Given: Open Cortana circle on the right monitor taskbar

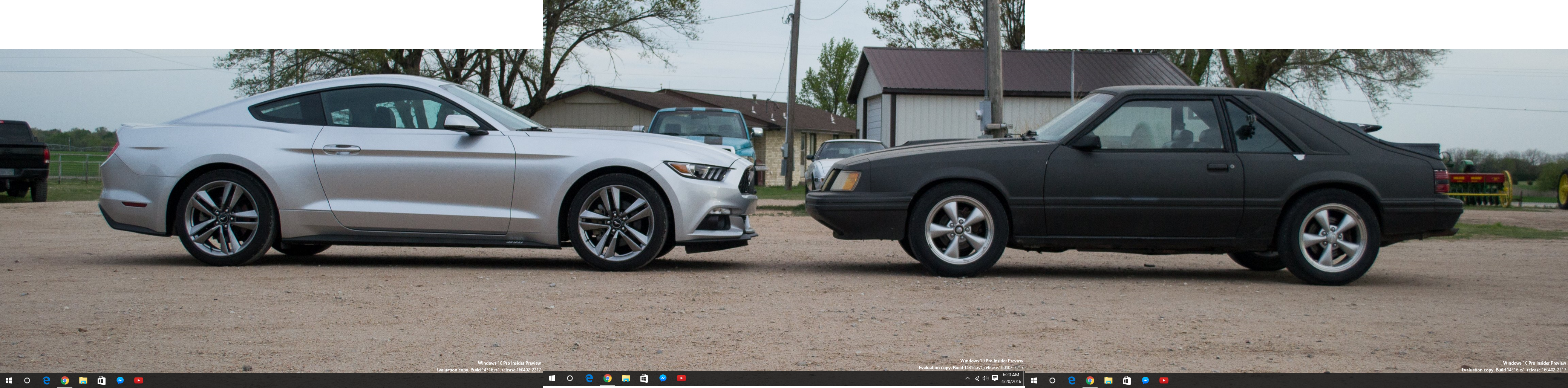Looking at the screenshot, I should (1052, 380).
